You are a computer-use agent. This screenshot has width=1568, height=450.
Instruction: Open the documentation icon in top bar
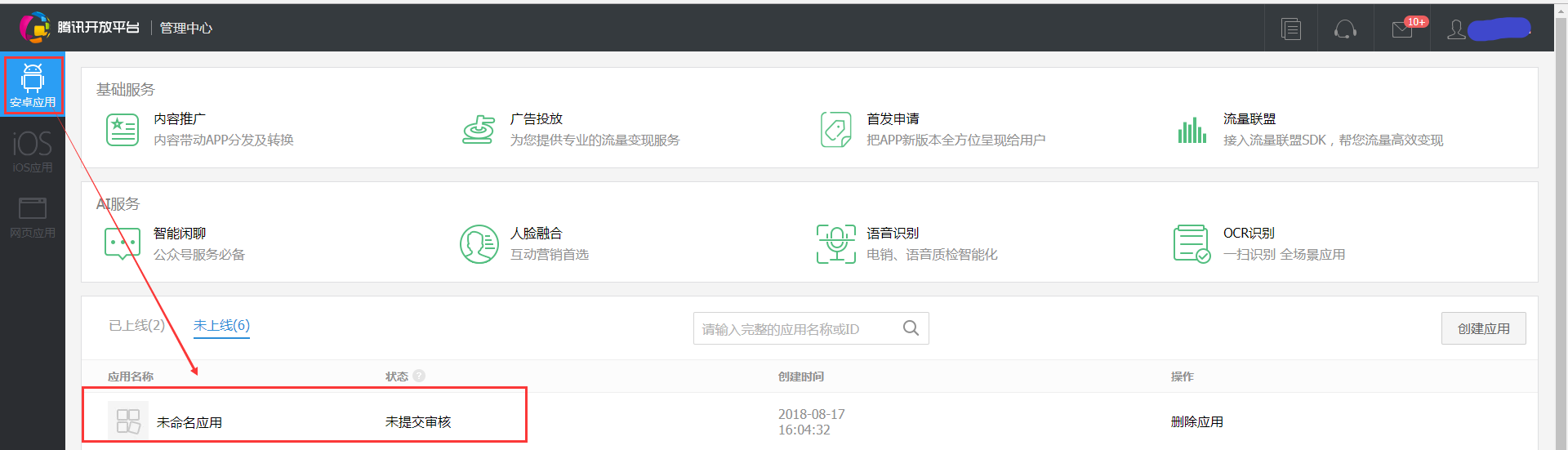[x=1291, y=29]
